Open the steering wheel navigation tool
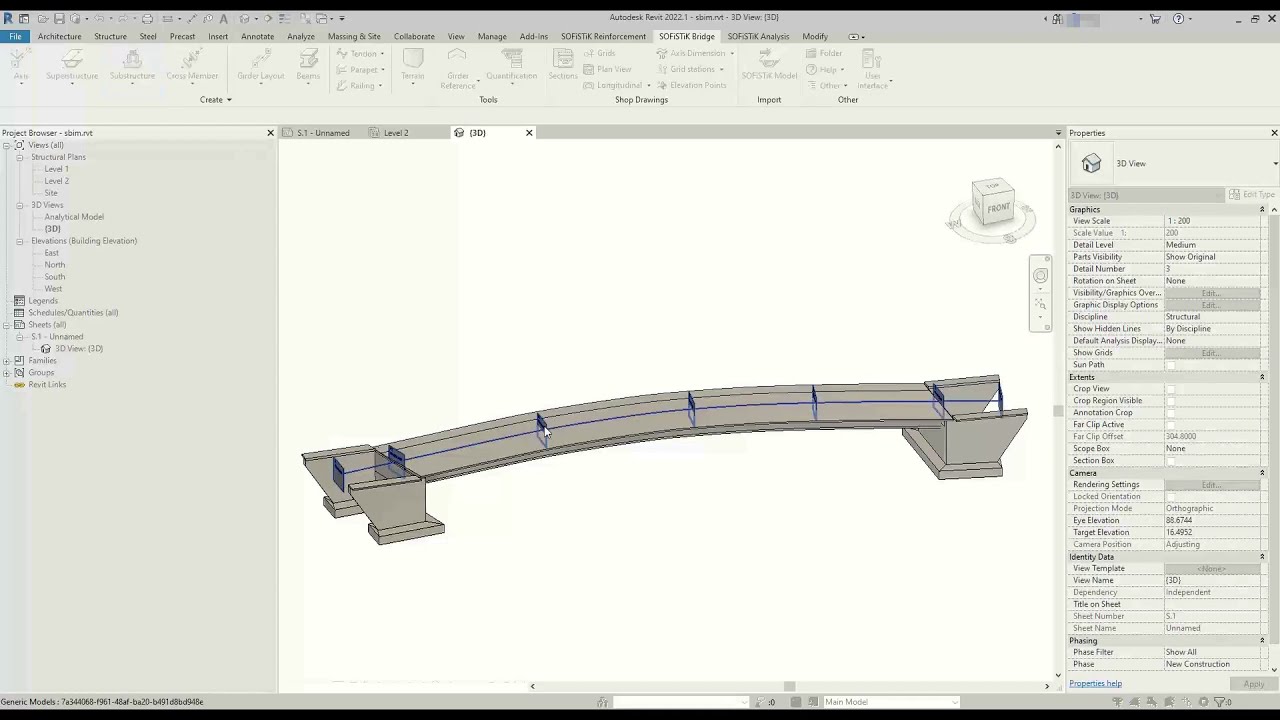The height and width of the screenshot is (720, 1280). pos(1040,276)
